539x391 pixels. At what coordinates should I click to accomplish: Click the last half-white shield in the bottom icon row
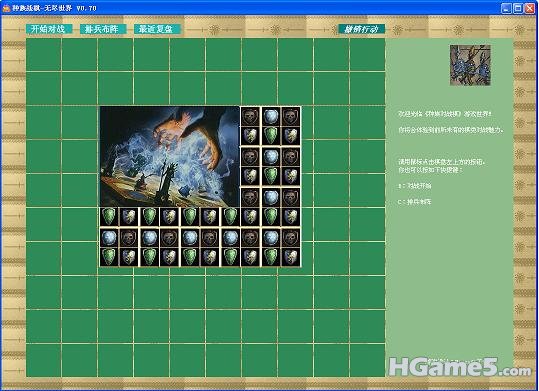[291, 257]
